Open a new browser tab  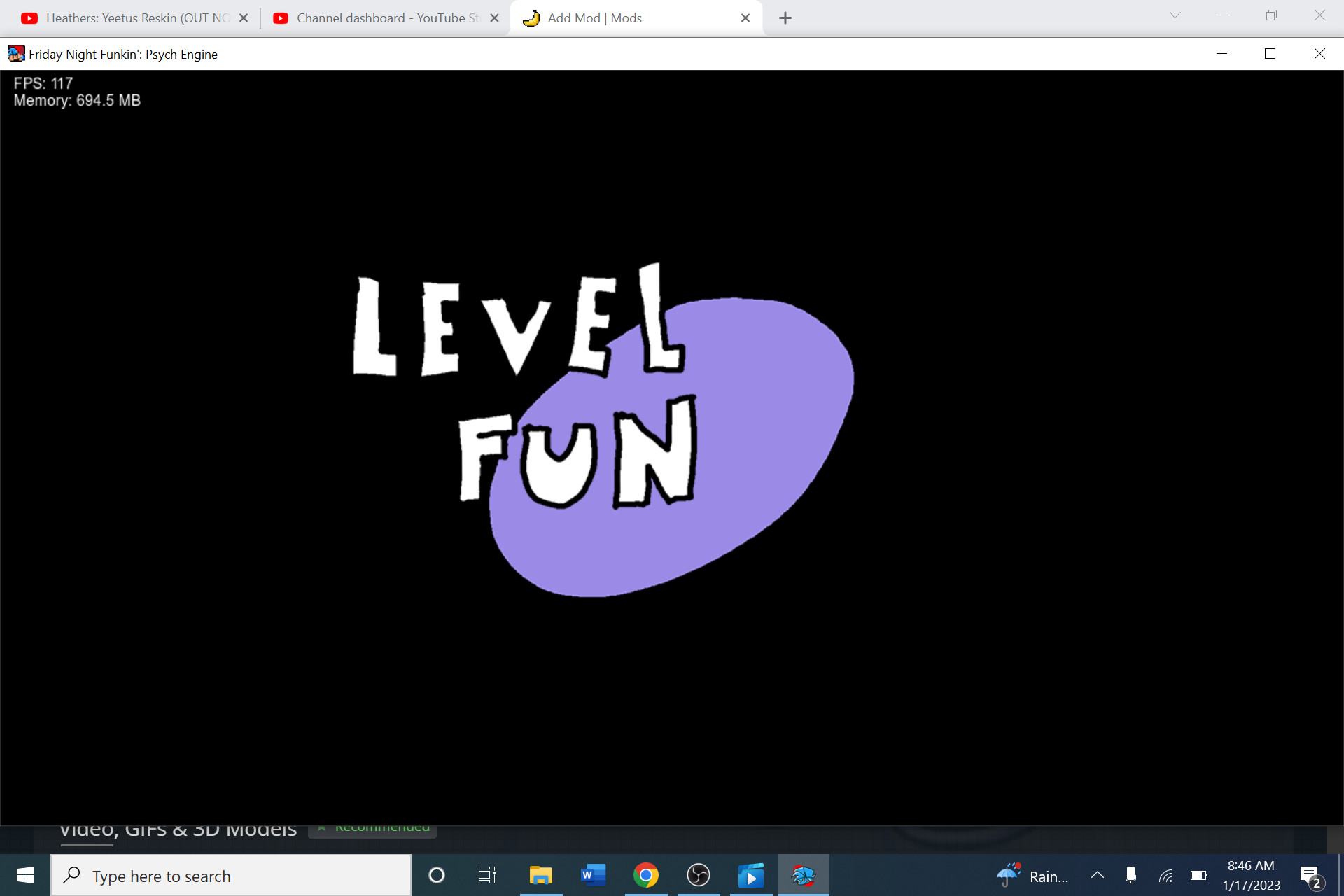pyautogui.click(x=785, y=18)
